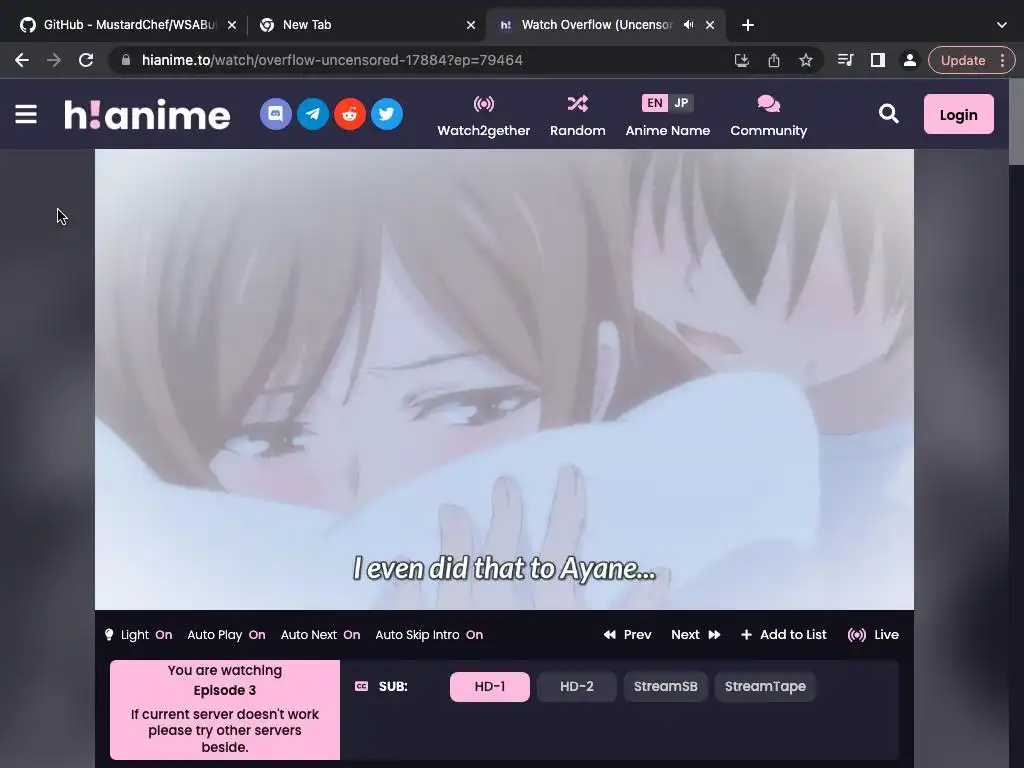Switch anime names to JP

(681, 103)
